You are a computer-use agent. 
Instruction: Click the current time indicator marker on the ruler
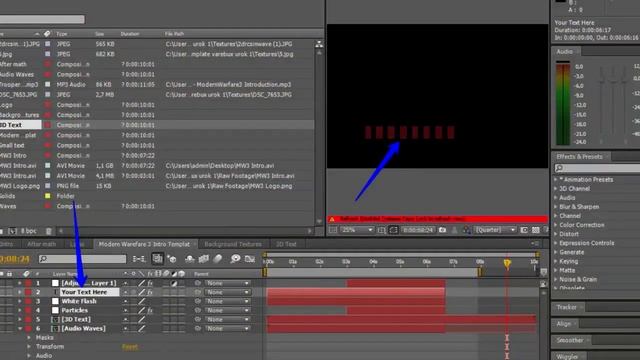pos(507,263)
